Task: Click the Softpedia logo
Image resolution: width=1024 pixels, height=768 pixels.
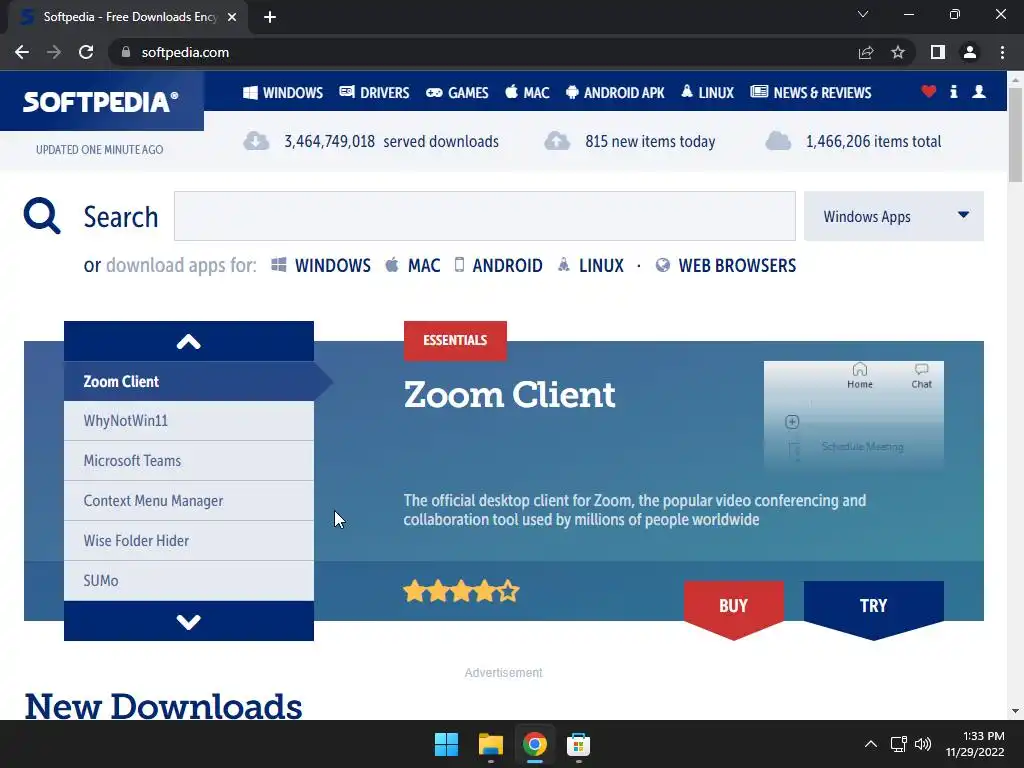Action: click(101, 102)
